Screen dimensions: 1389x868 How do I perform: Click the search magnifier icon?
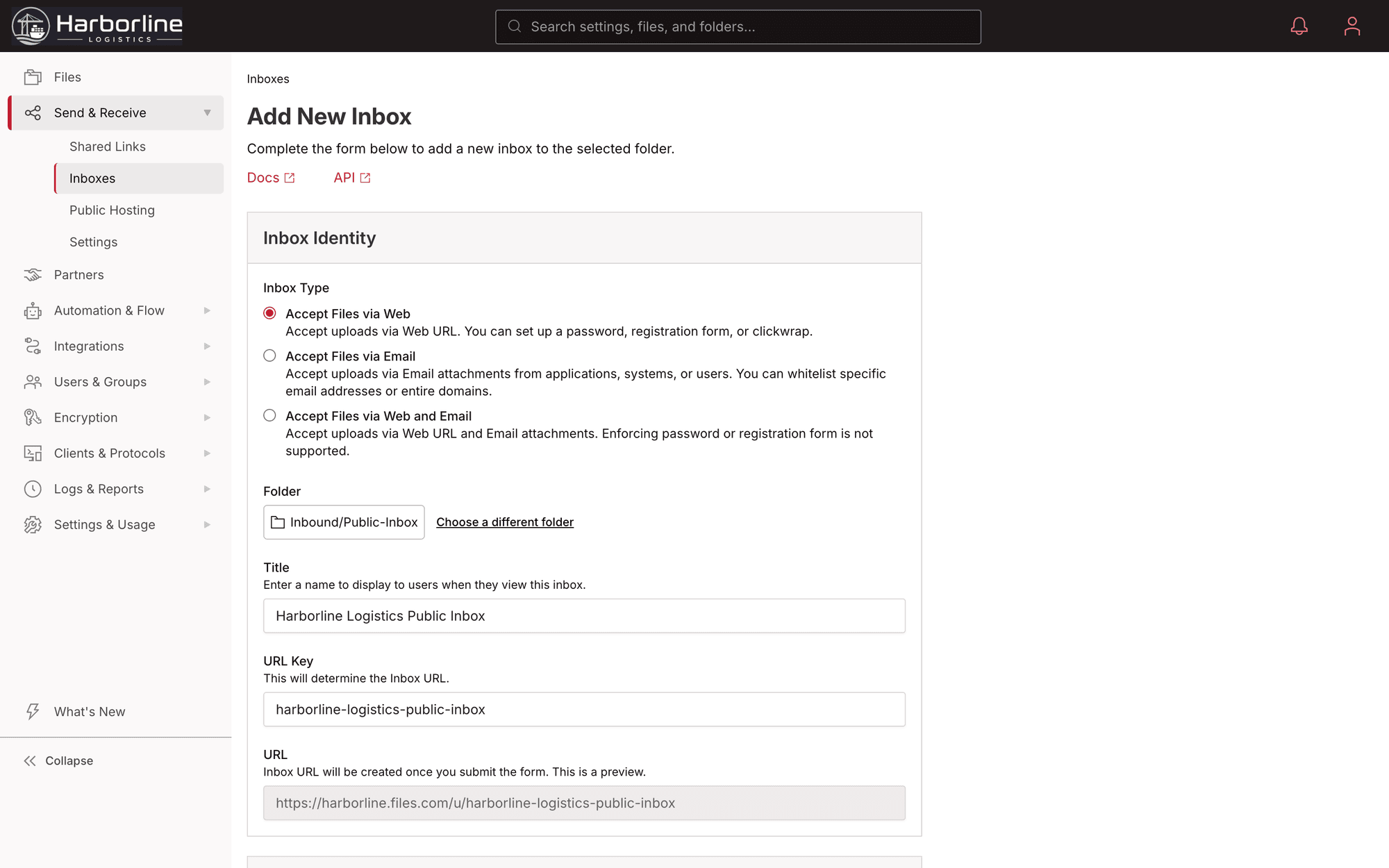515,26
